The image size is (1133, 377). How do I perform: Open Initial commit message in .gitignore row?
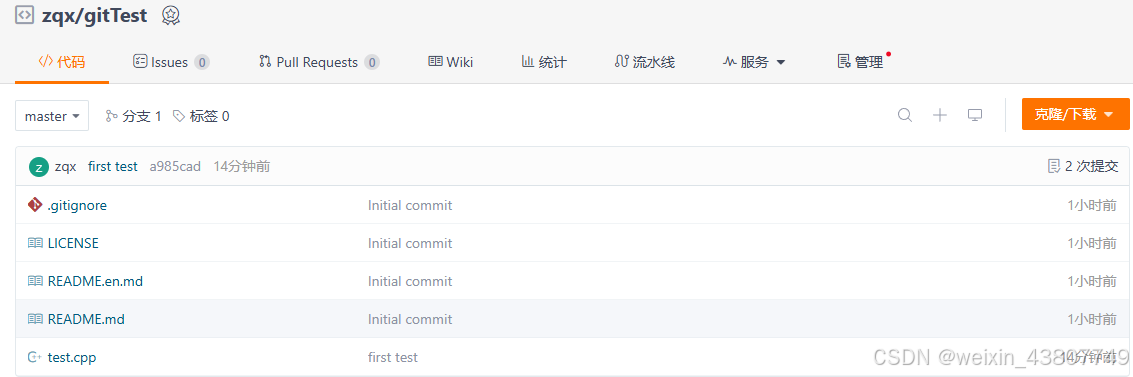click(410, 205)
